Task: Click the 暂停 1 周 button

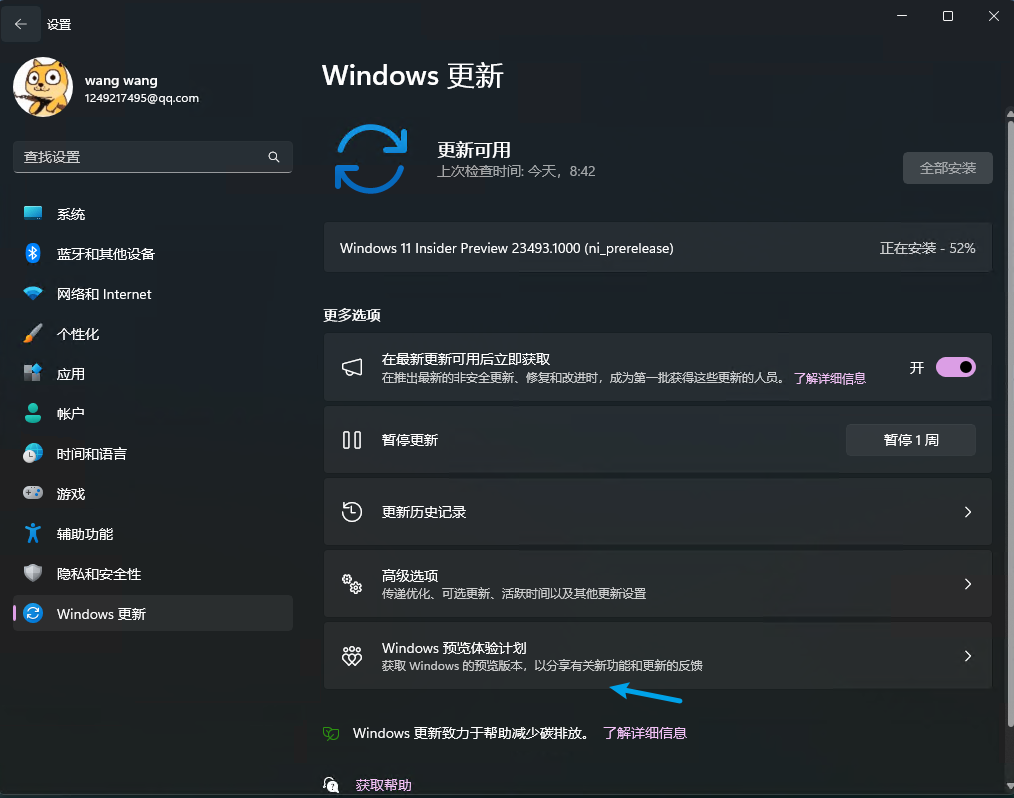Action: tap(911, 440)
